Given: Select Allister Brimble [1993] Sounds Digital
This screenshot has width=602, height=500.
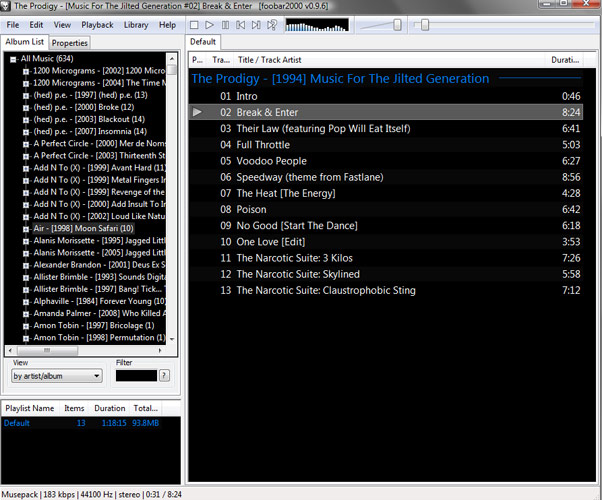Looking at the screenshot, I should (x=100, y=277).
